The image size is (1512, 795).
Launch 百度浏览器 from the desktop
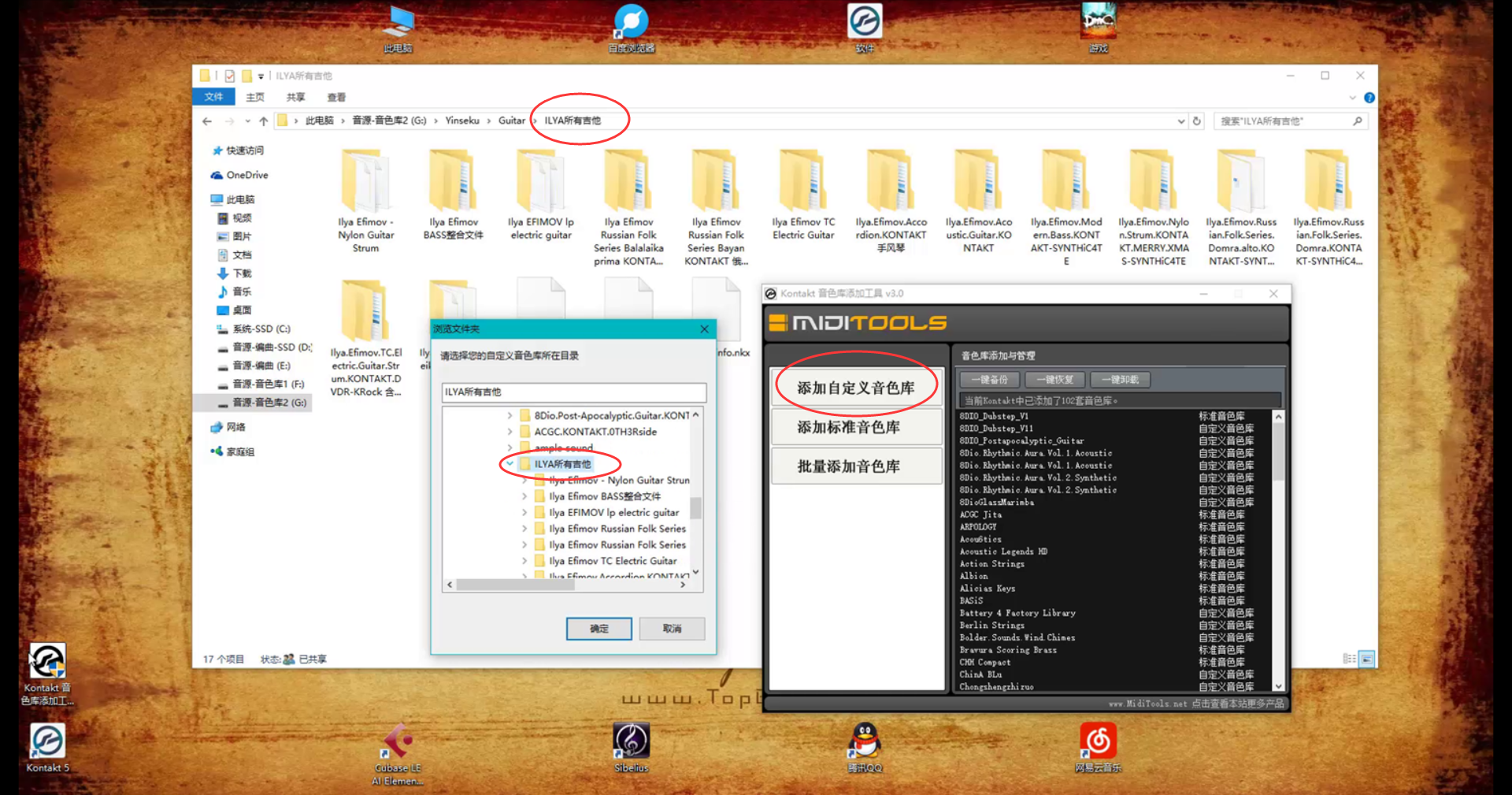(x=631, y=28)
